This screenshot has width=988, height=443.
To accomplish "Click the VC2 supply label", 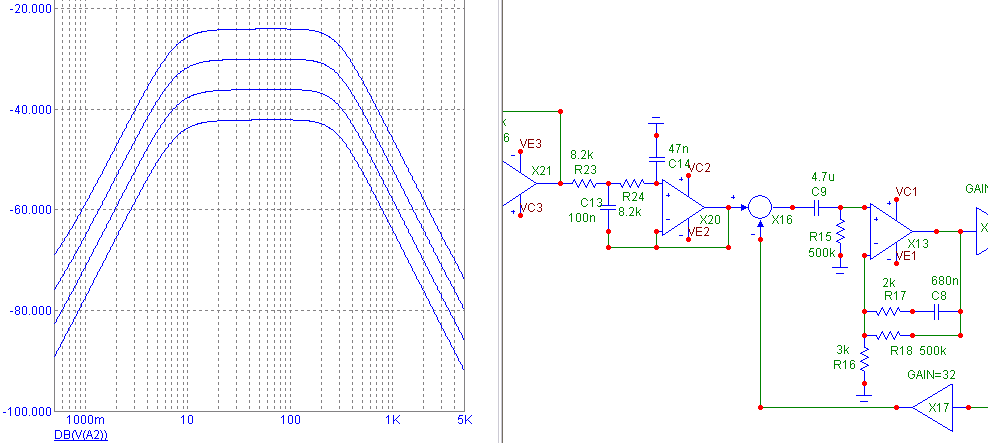I will [x=699, y=168].
